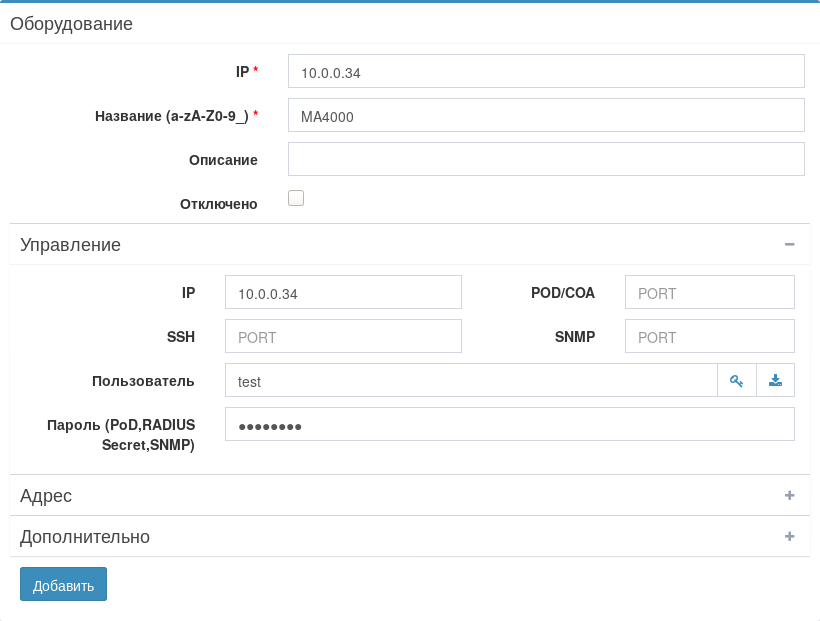Image resolution: width=820 pixels, height=621 pixels.
Task: Click the download icon beside the user field
Action: (x=775, y=380)
